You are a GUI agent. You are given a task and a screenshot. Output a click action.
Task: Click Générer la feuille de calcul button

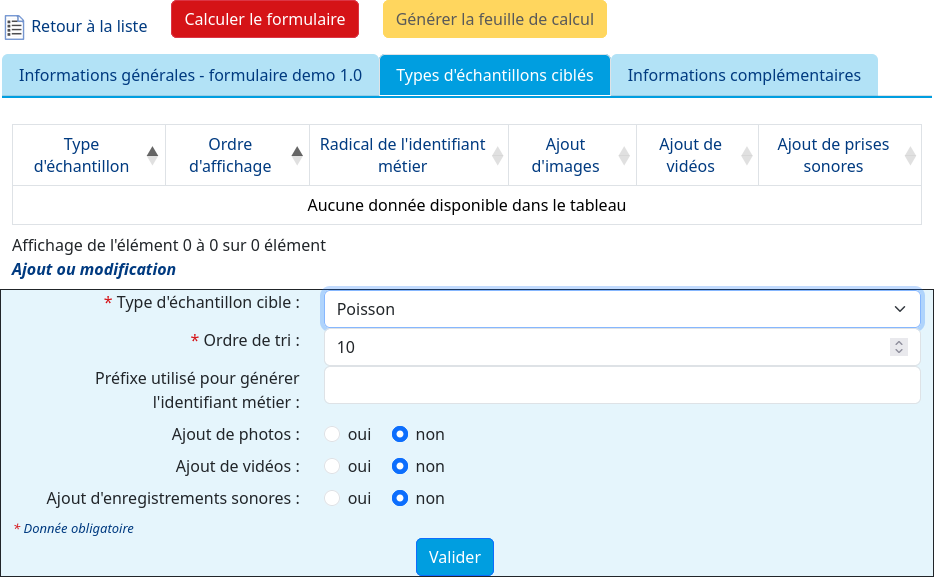(495, 19)
